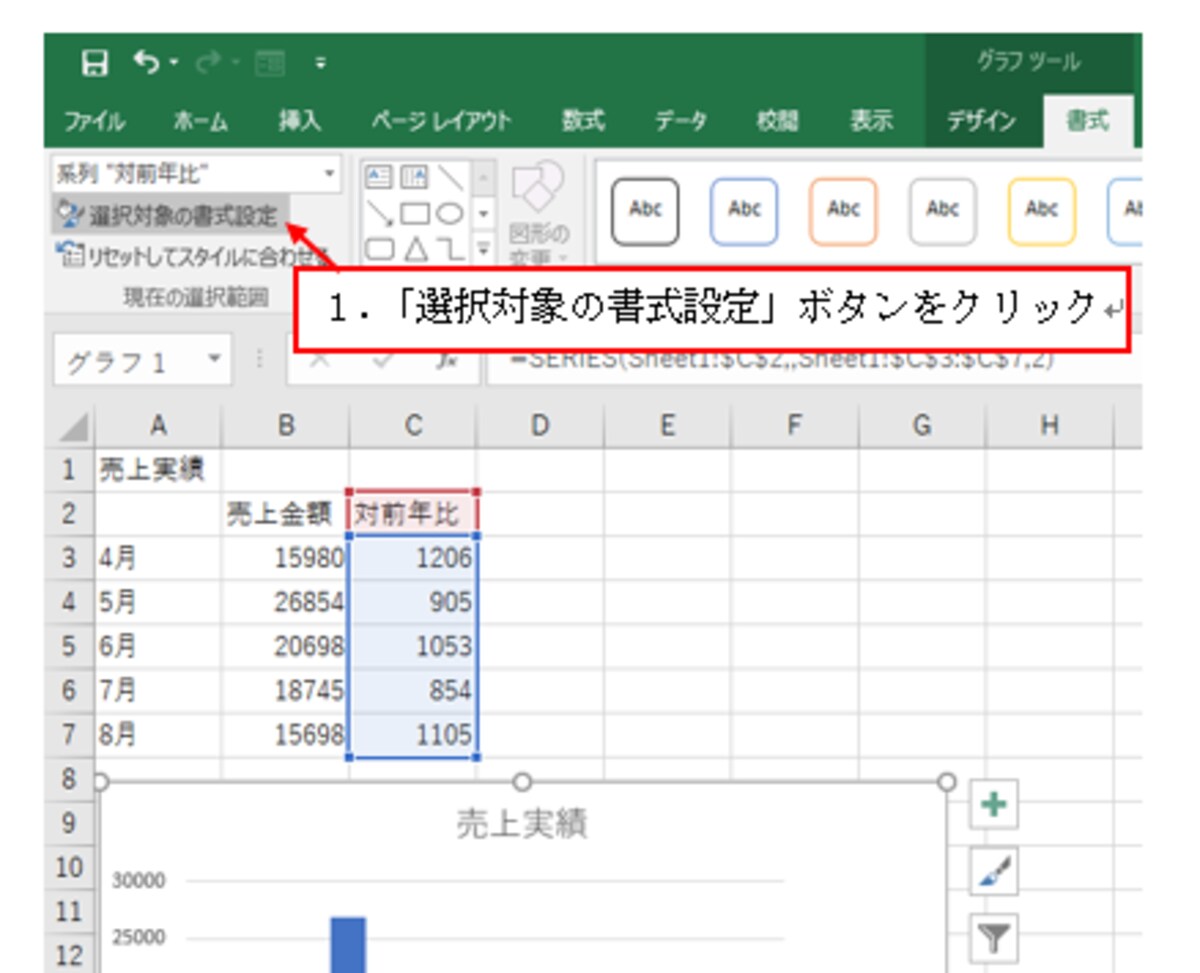Apply yellow outline Abc shape style
This screenshot has height=973, width=1200.
1041,211
